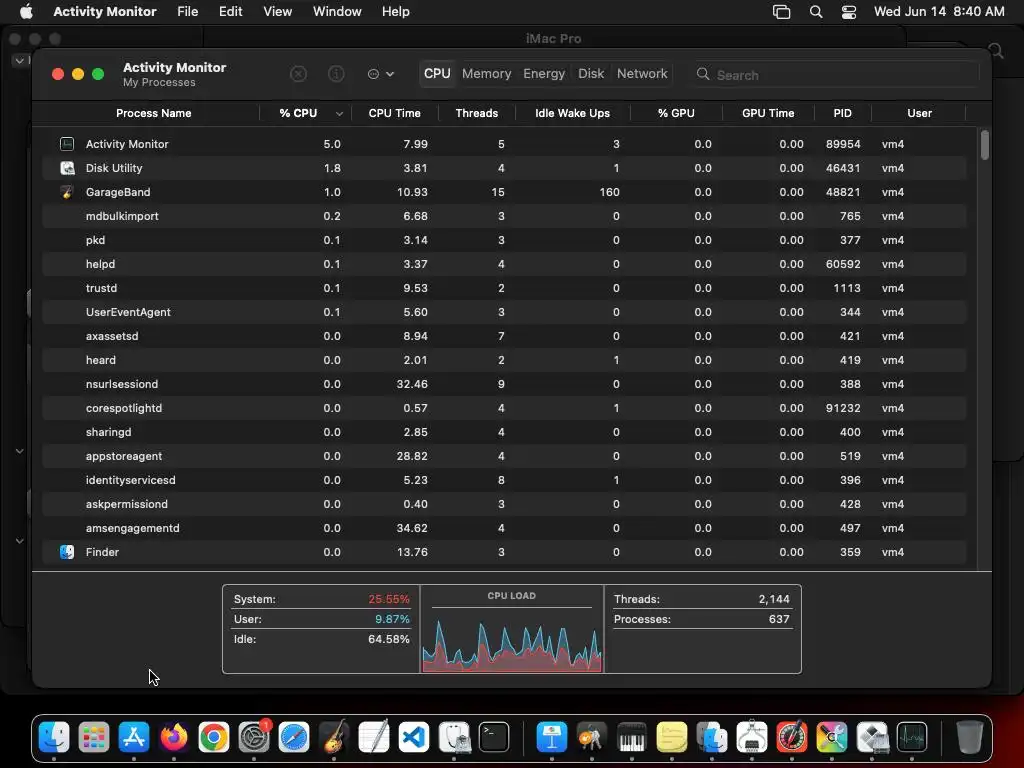The width and height of the screenshot is (1024, 768).
Task: Open Spotlight search in the menu bar
Action: pos(816,12)
